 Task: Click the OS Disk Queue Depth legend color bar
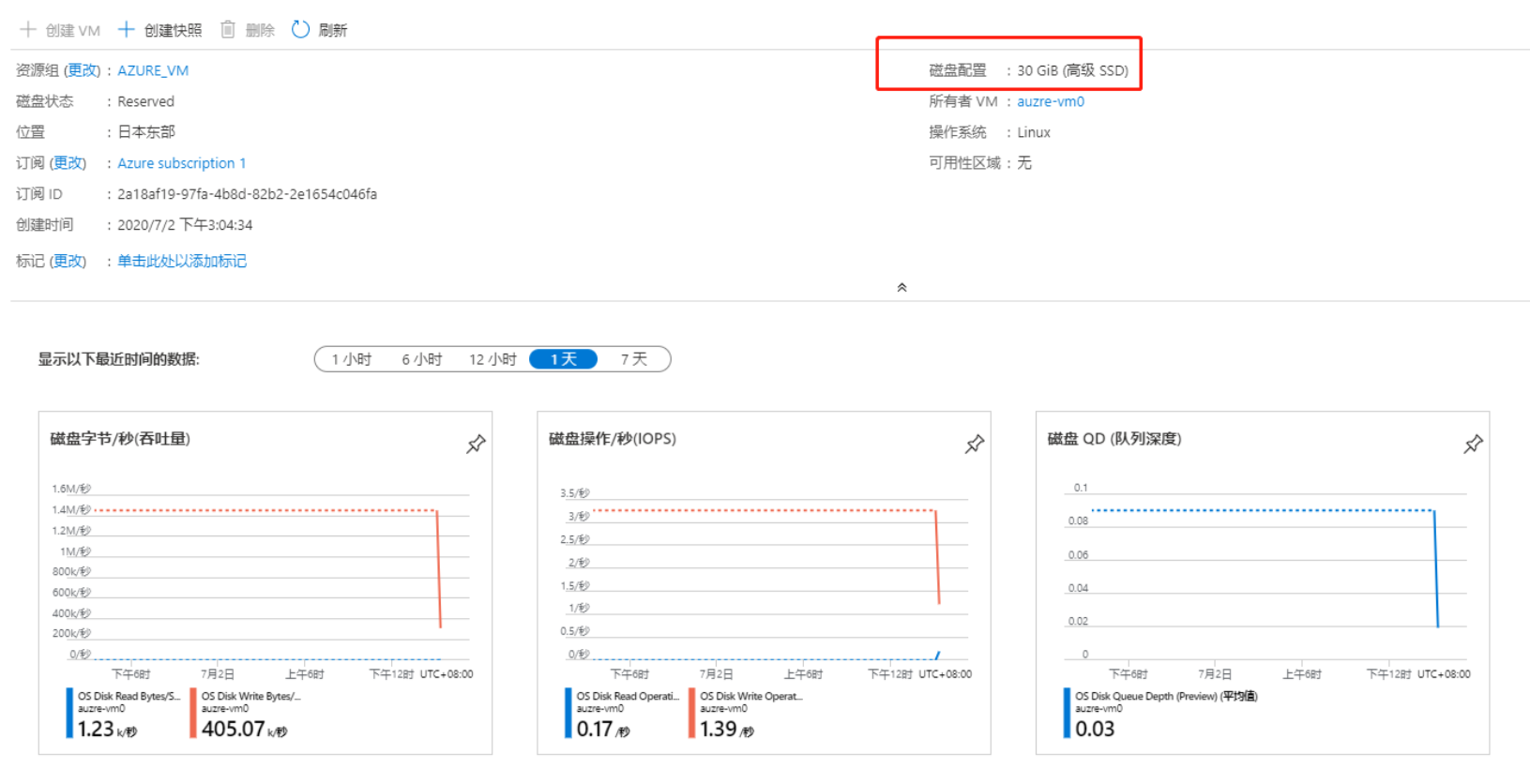tap(1067, 714)
